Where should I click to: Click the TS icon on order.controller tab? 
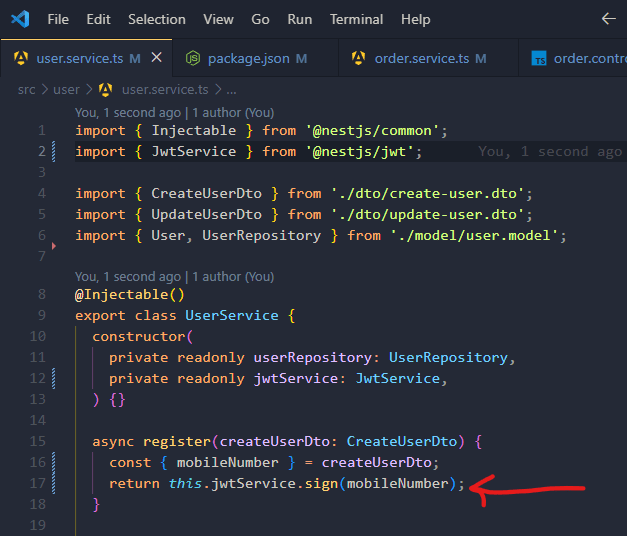(x=539, y=58)
